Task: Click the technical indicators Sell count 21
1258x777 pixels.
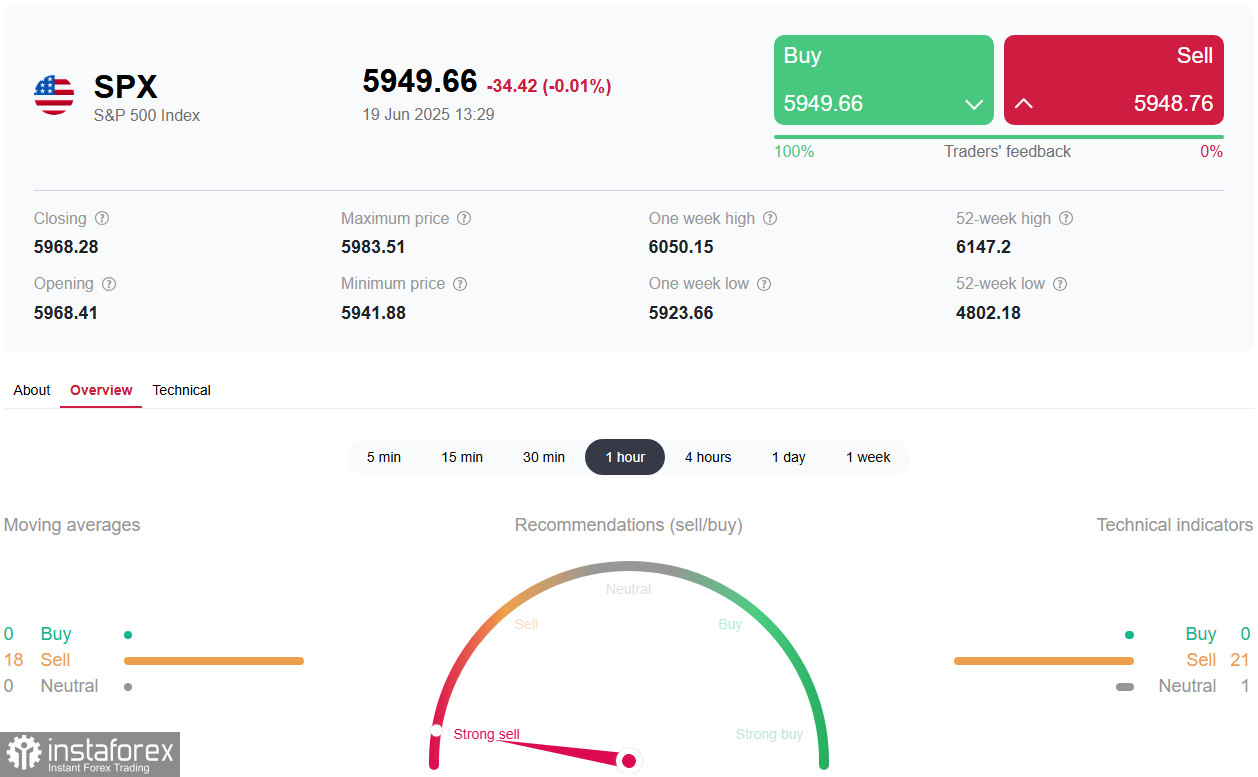Action: click(1240, 660)
